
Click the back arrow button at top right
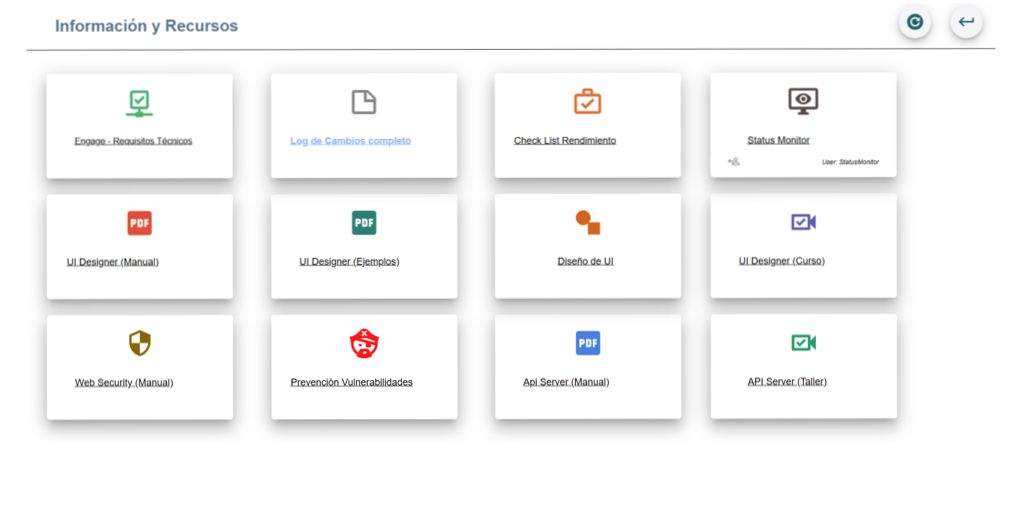point(966,23)
